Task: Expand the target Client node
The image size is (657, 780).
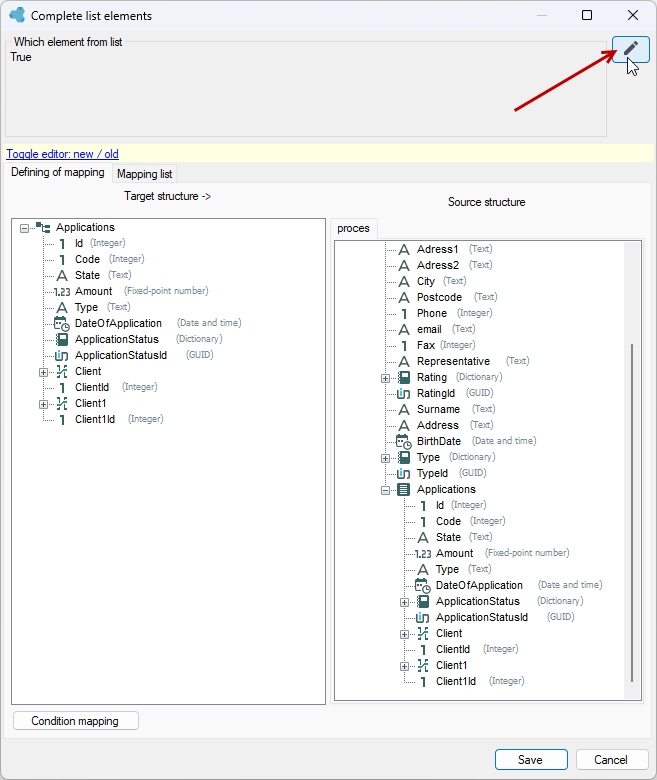Action: click(43, 372)
